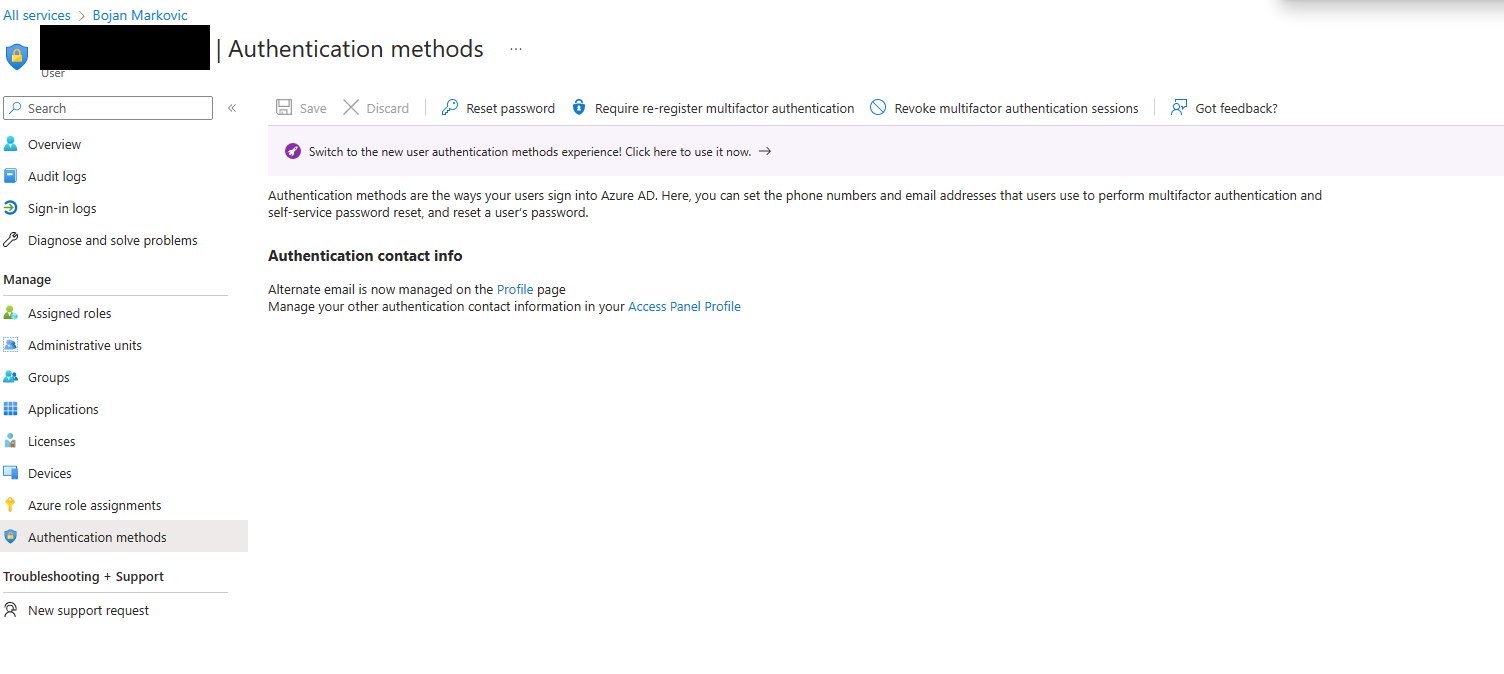Click the Authentication methods shield icon in sidebar
This screenshot has height=674, width=1504.
point(11,537)
